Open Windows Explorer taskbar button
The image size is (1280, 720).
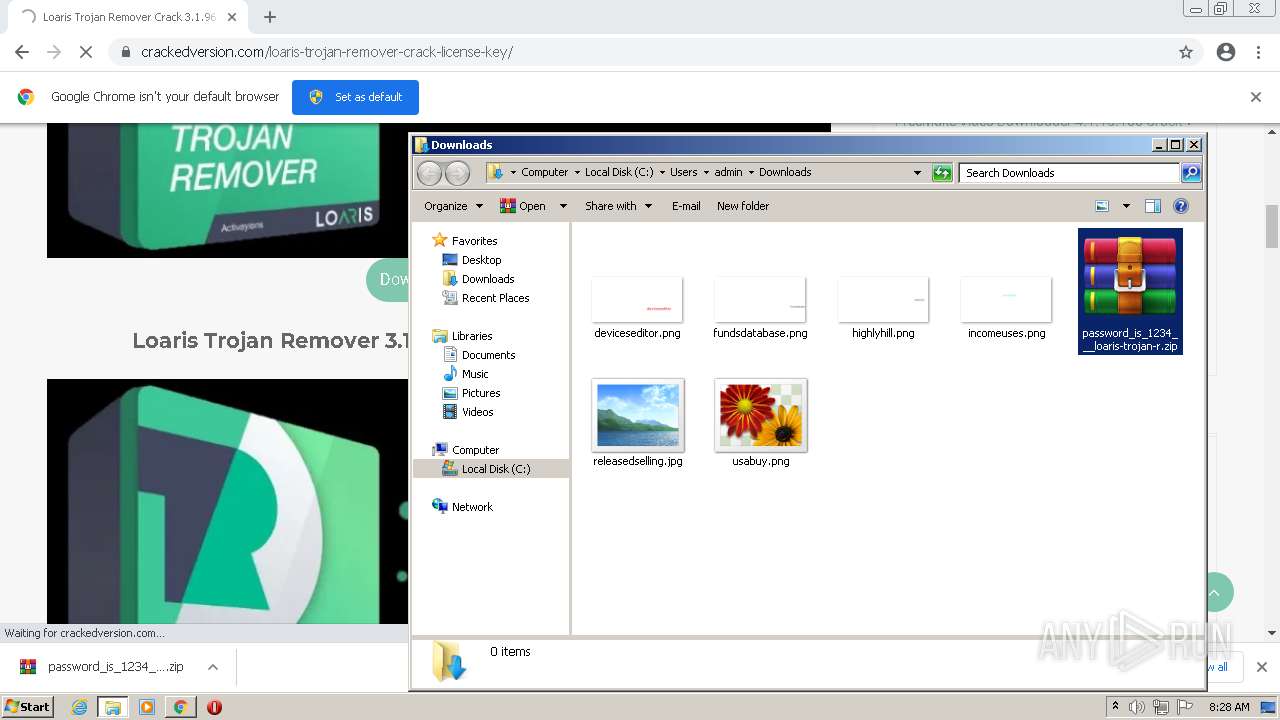coord(112,707)
